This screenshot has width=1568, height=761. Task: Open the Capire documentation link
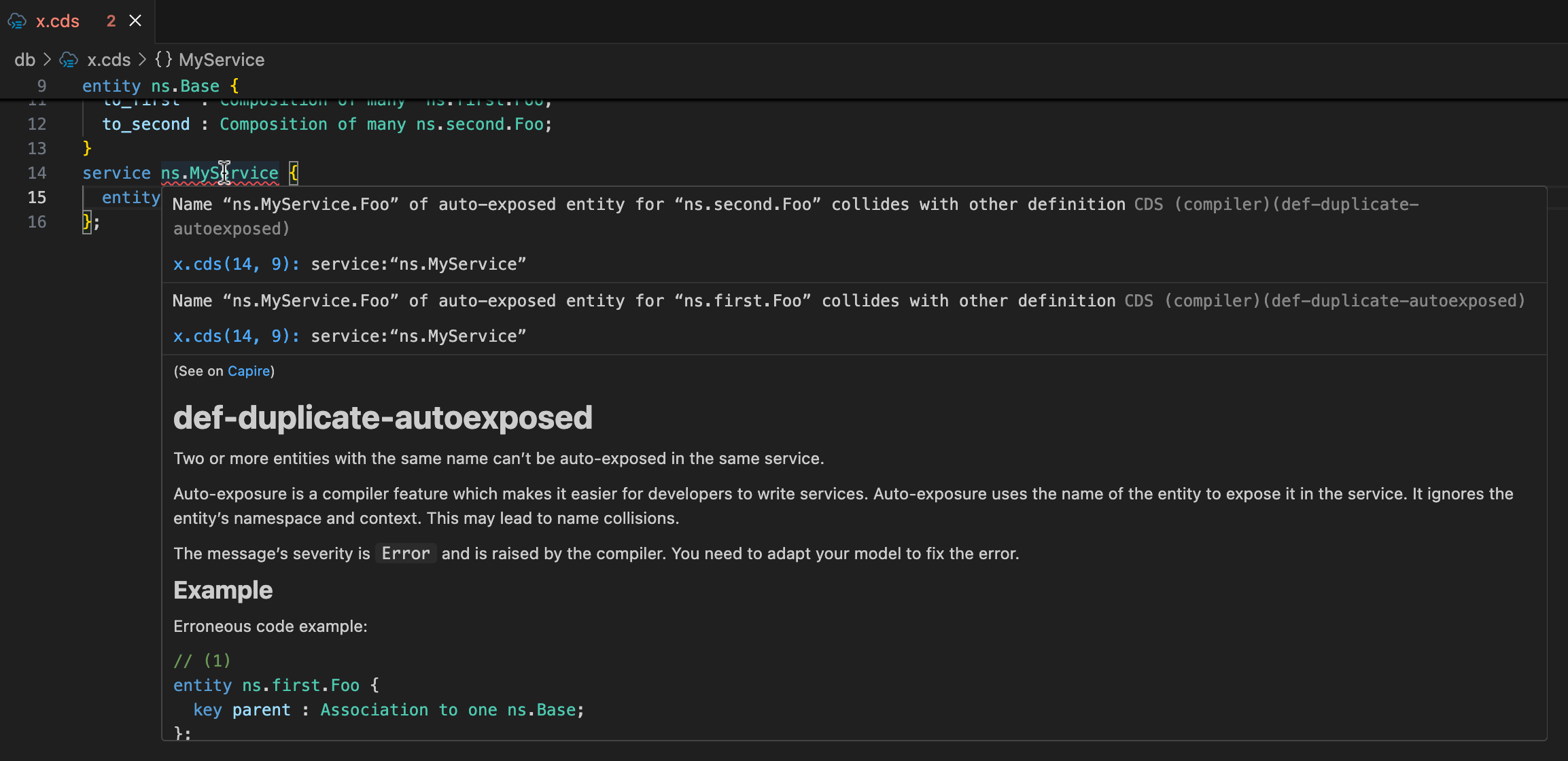coord(249,371)
